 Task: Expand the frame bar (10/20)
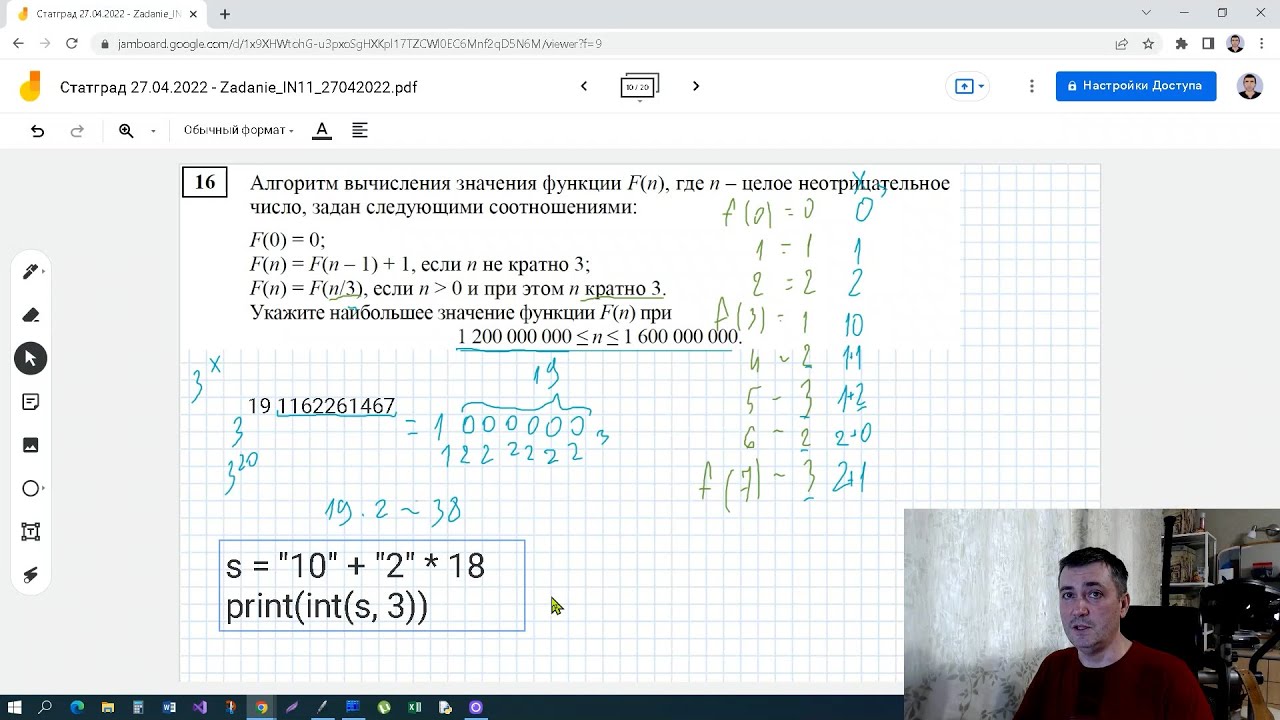(x=639, y=88)
